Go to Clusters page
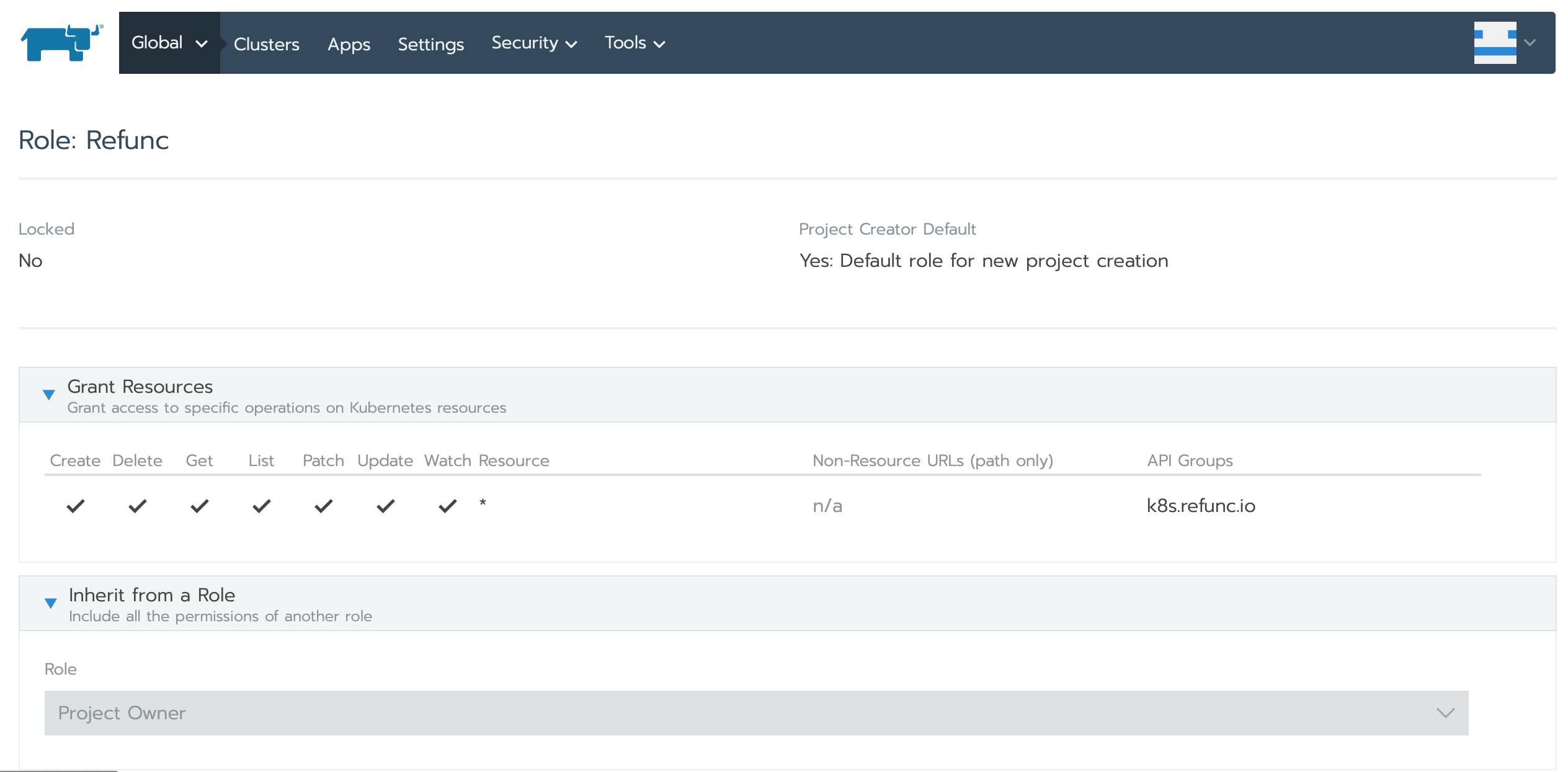The height and width of the screenshot is (772, 1568). 266,44
